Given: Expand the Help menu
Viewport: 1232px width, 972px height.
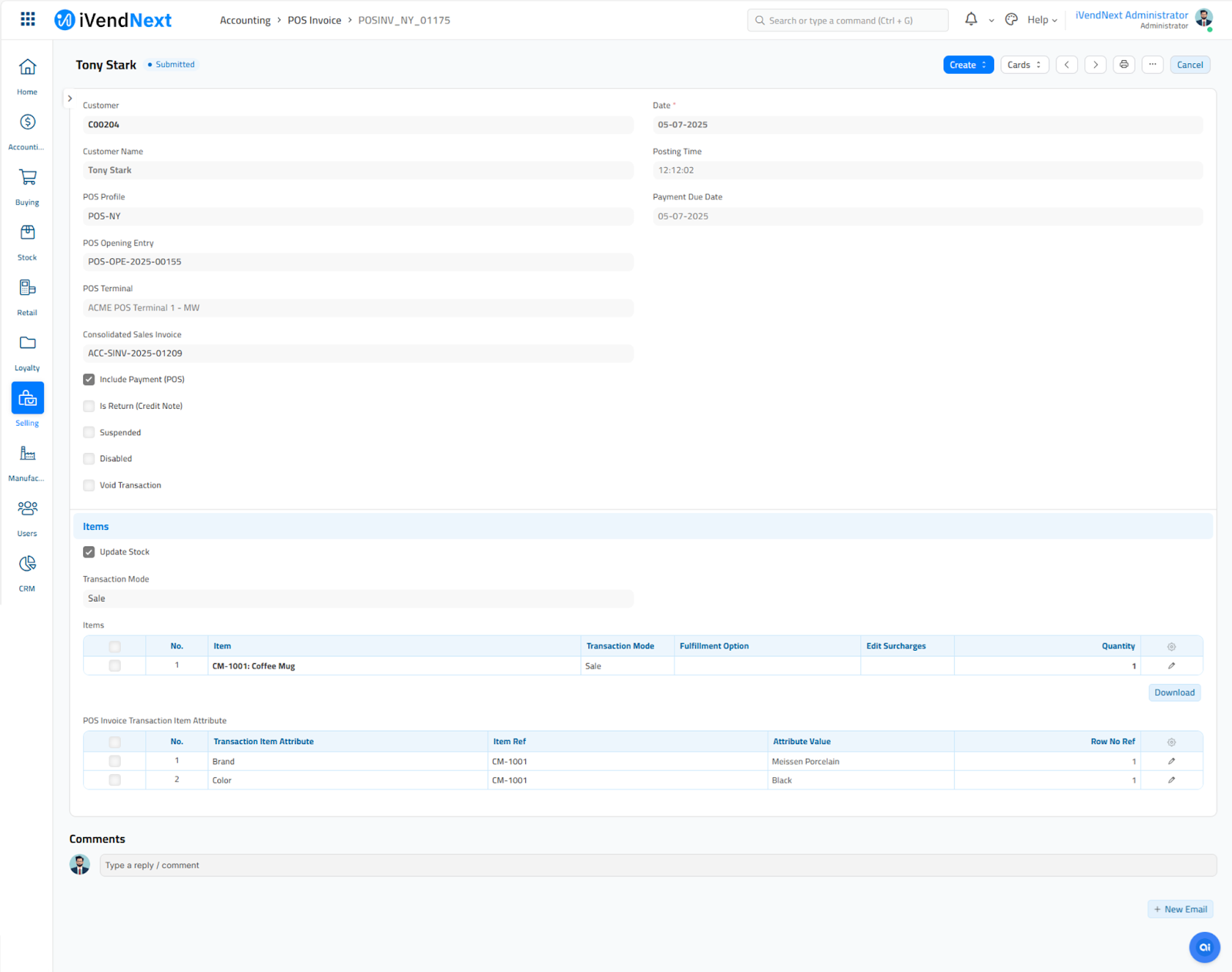Looking at the screenshot, I should pos(1042,20).
